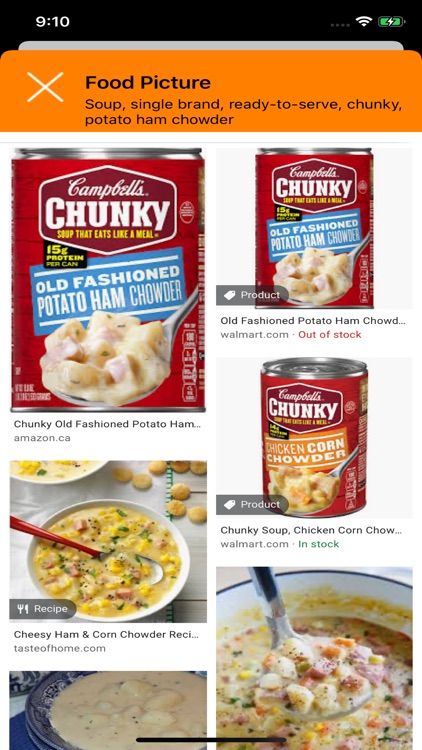The image size is (422, 750).
Task: Open 'Cheesy Ham & Corn Chowder Reci...' title
Action: click(106, 635)
